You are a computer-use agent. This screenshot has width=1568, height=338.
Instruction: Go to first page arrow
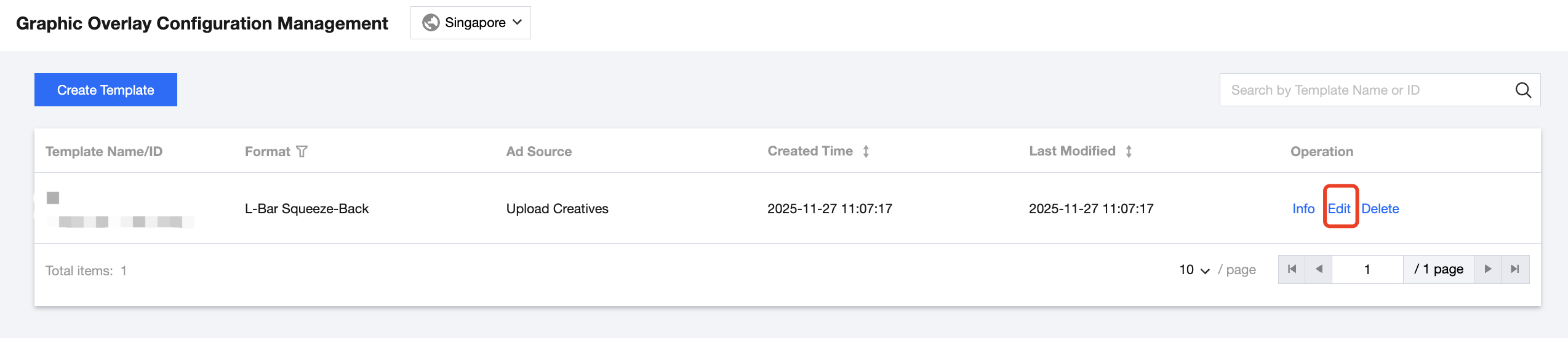1292,269
